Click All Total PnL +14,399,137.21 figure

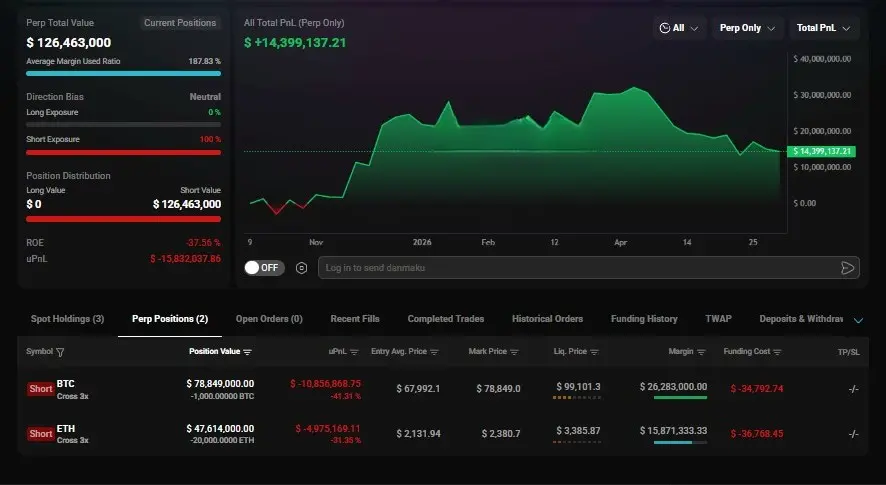(x=295, y=42)
